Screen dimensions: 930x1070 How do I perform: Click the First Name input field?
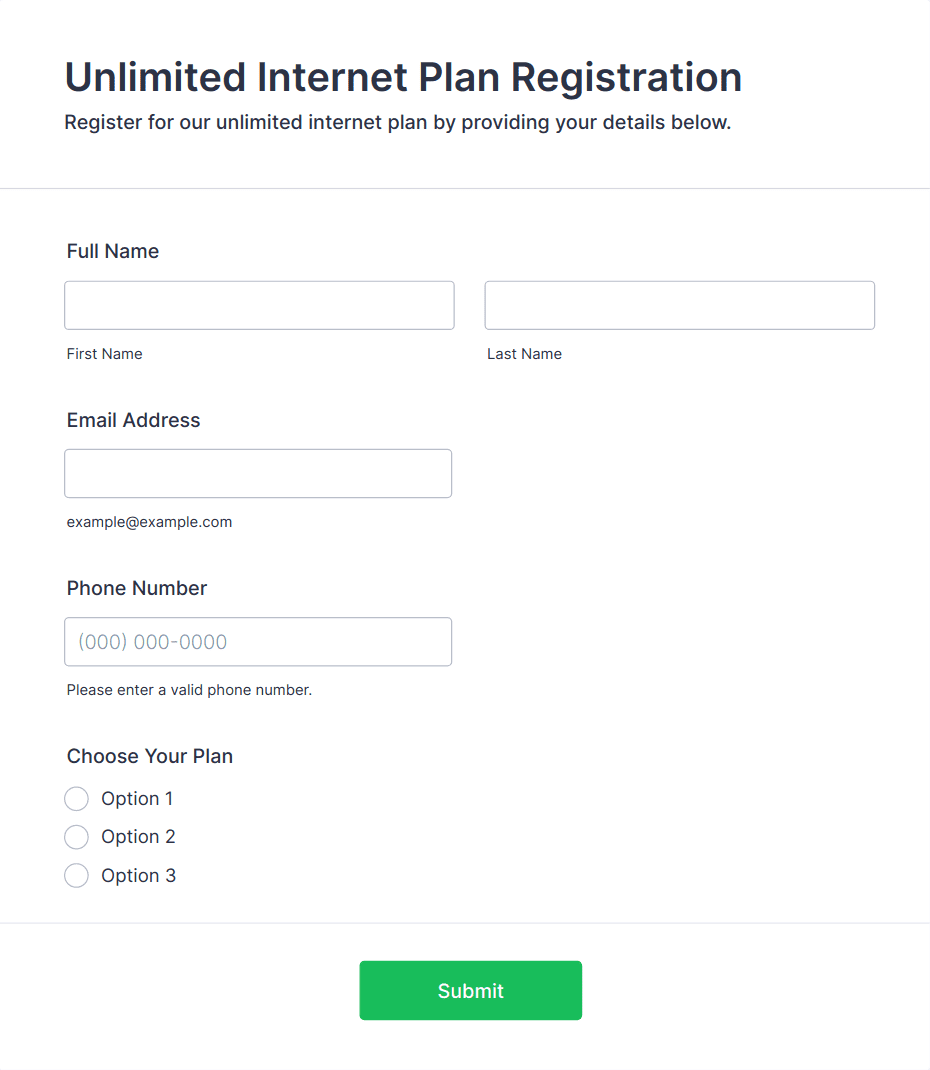[259, 305]
